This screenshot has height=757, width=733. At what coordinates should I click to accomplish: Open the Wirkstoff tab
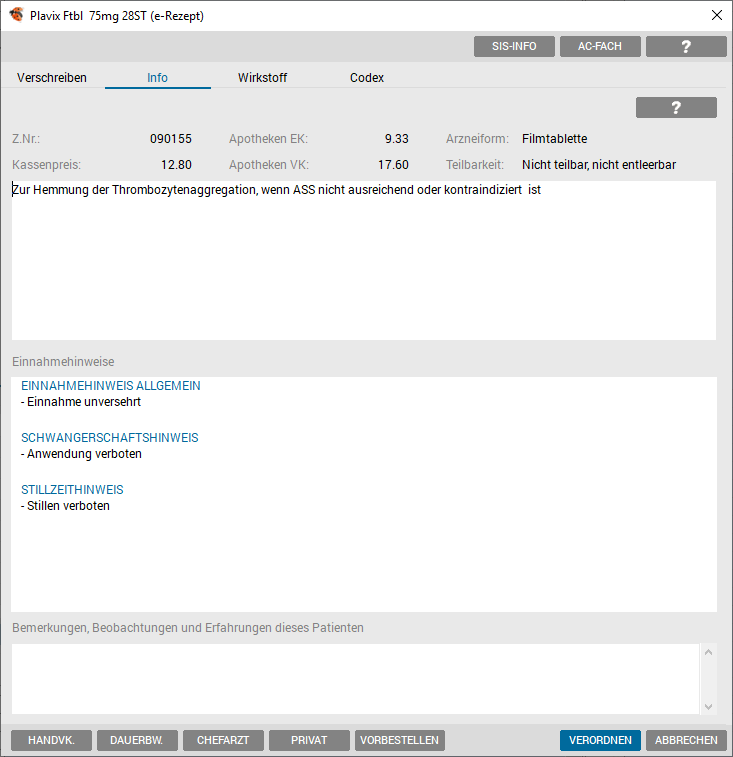(263, 78)
